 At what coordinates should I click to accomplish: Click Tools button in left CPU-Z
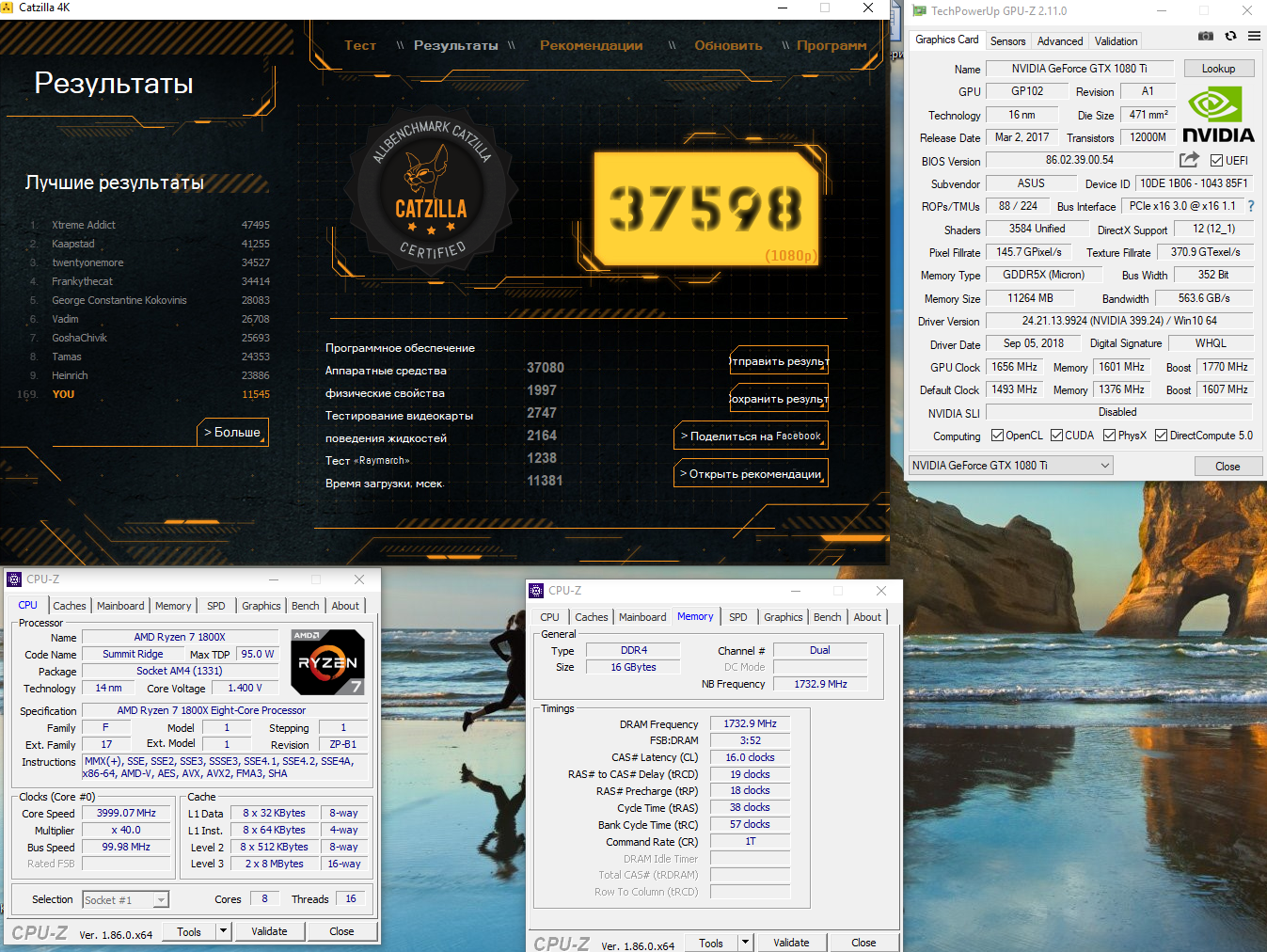point(189,931)
